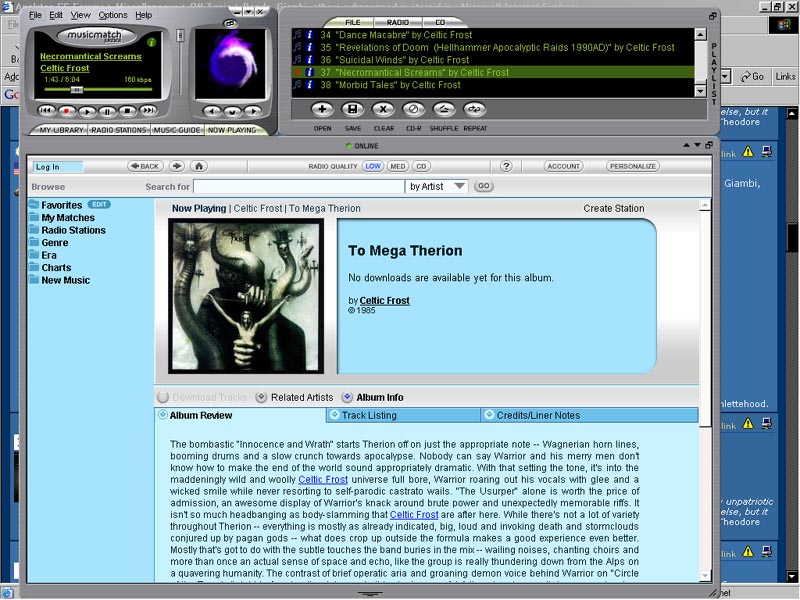Click the Search for text field

point(298,186)
